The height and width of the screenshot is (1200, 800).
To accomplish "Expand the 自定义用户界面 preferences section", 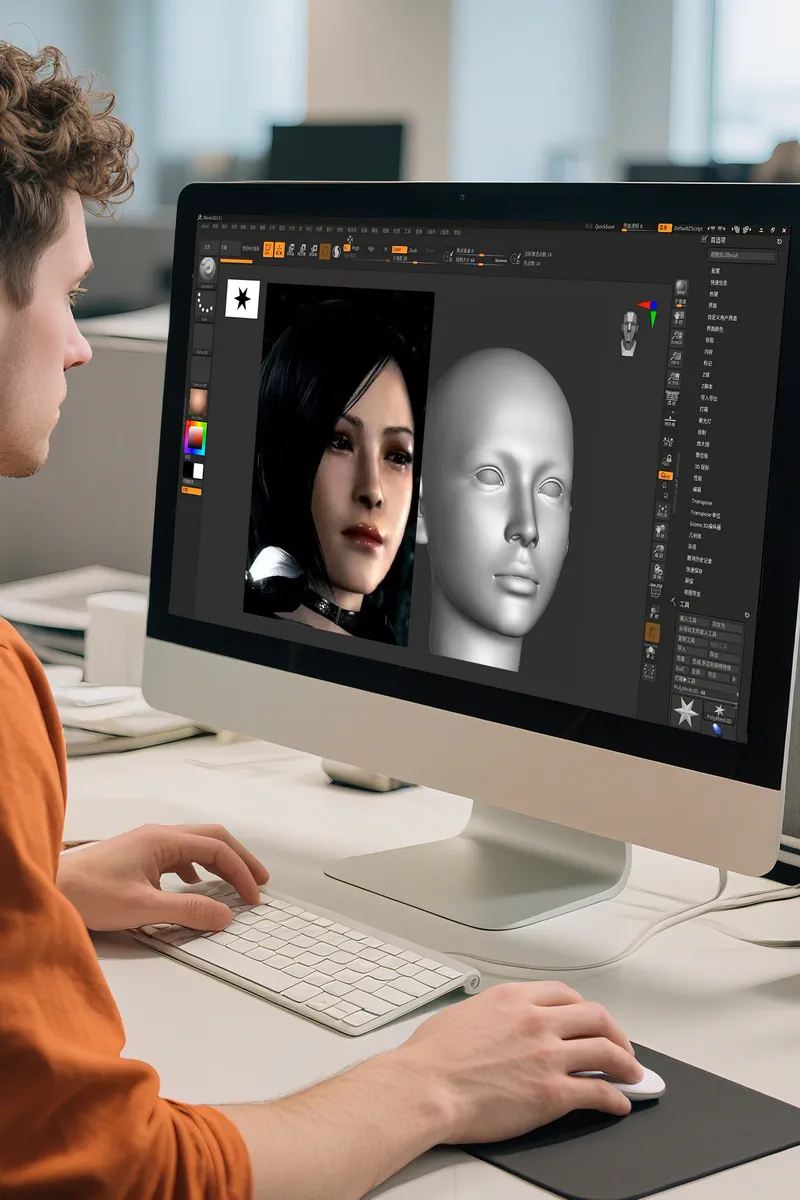I will coord(722,317).
